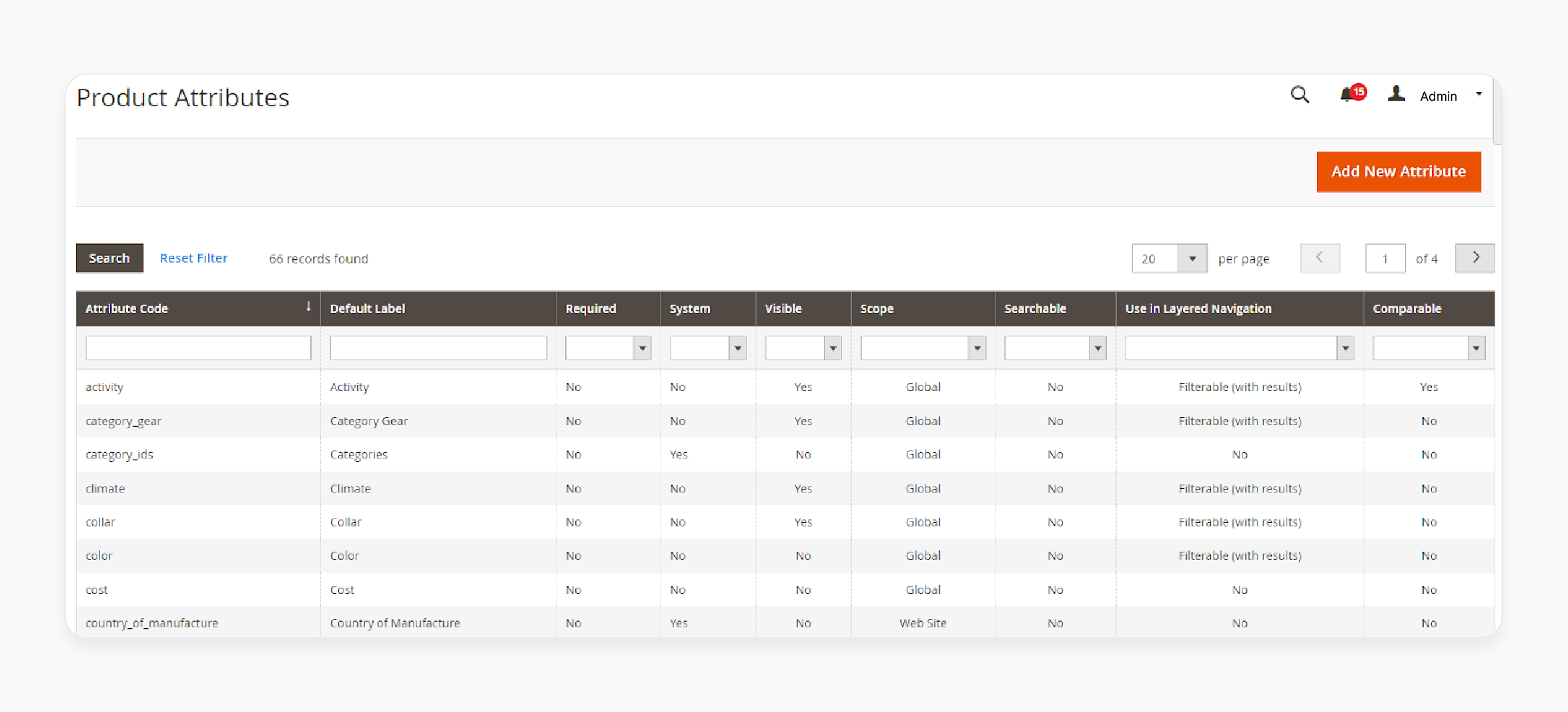1568x712 pixels.
Task: Open the System filter dropdown
Action: 708,348
